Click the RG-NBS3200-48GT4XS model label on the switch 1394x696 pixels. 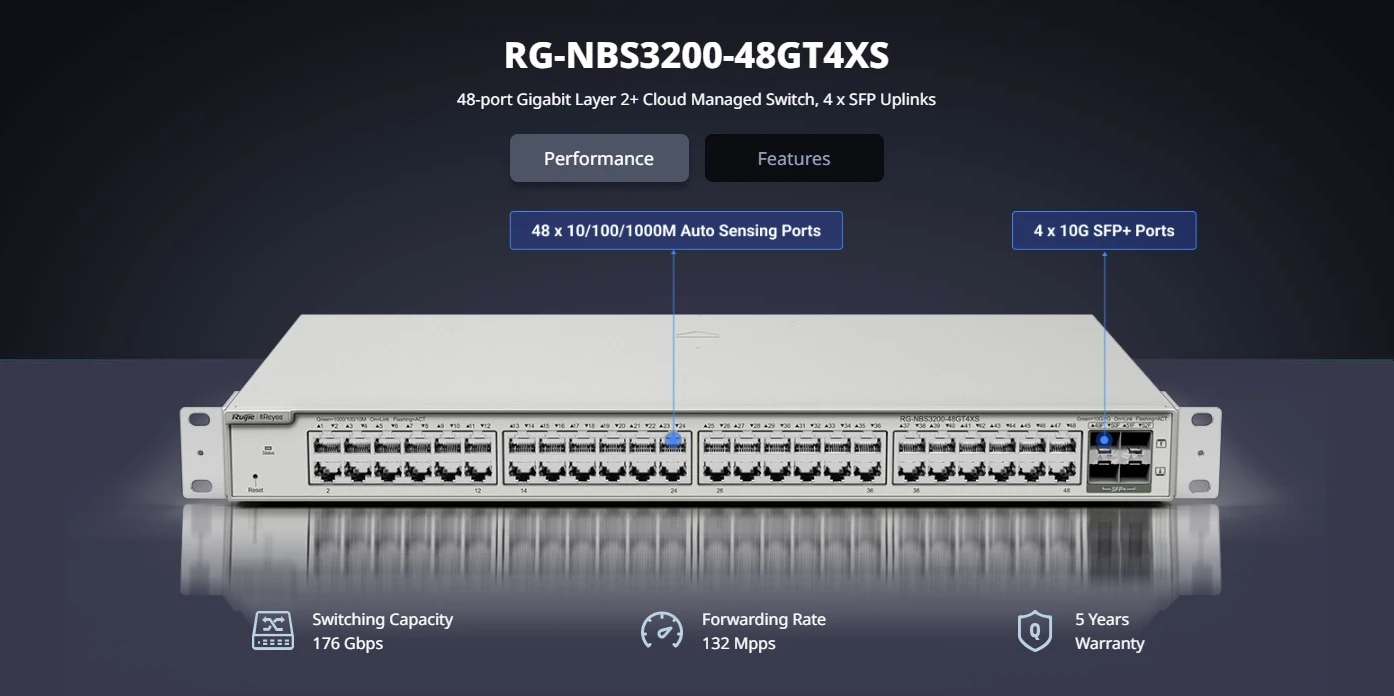(x=940, y=418)
